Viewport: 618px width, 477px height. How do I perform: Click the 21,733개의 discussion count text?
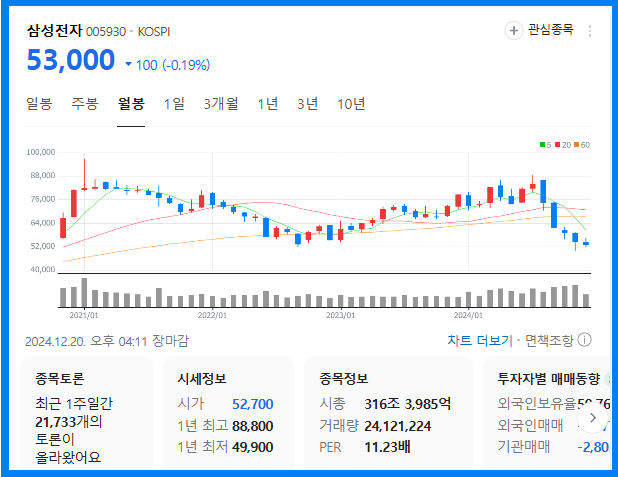[x=69, y=422]
